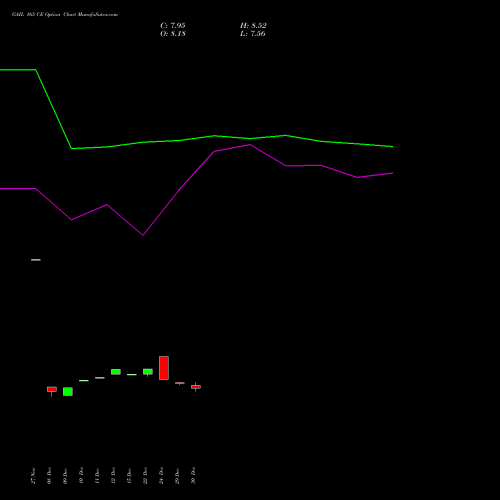Click the tallest red candlestick
The height and width of the screenshot is (500, 500).
coord(164,368)
